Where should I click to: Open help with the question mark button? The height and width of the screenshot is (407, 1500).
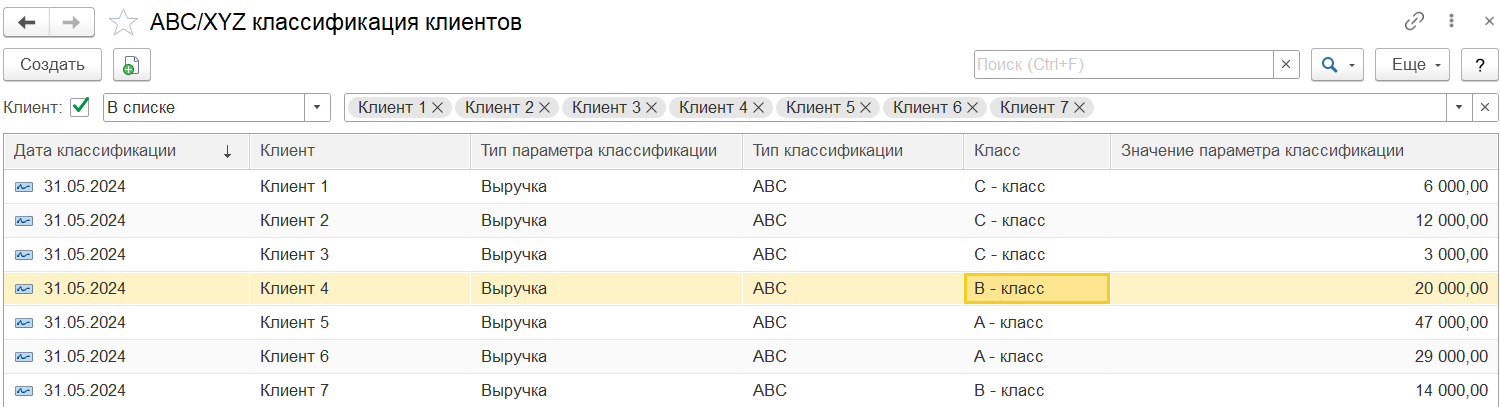point(1479,65)
